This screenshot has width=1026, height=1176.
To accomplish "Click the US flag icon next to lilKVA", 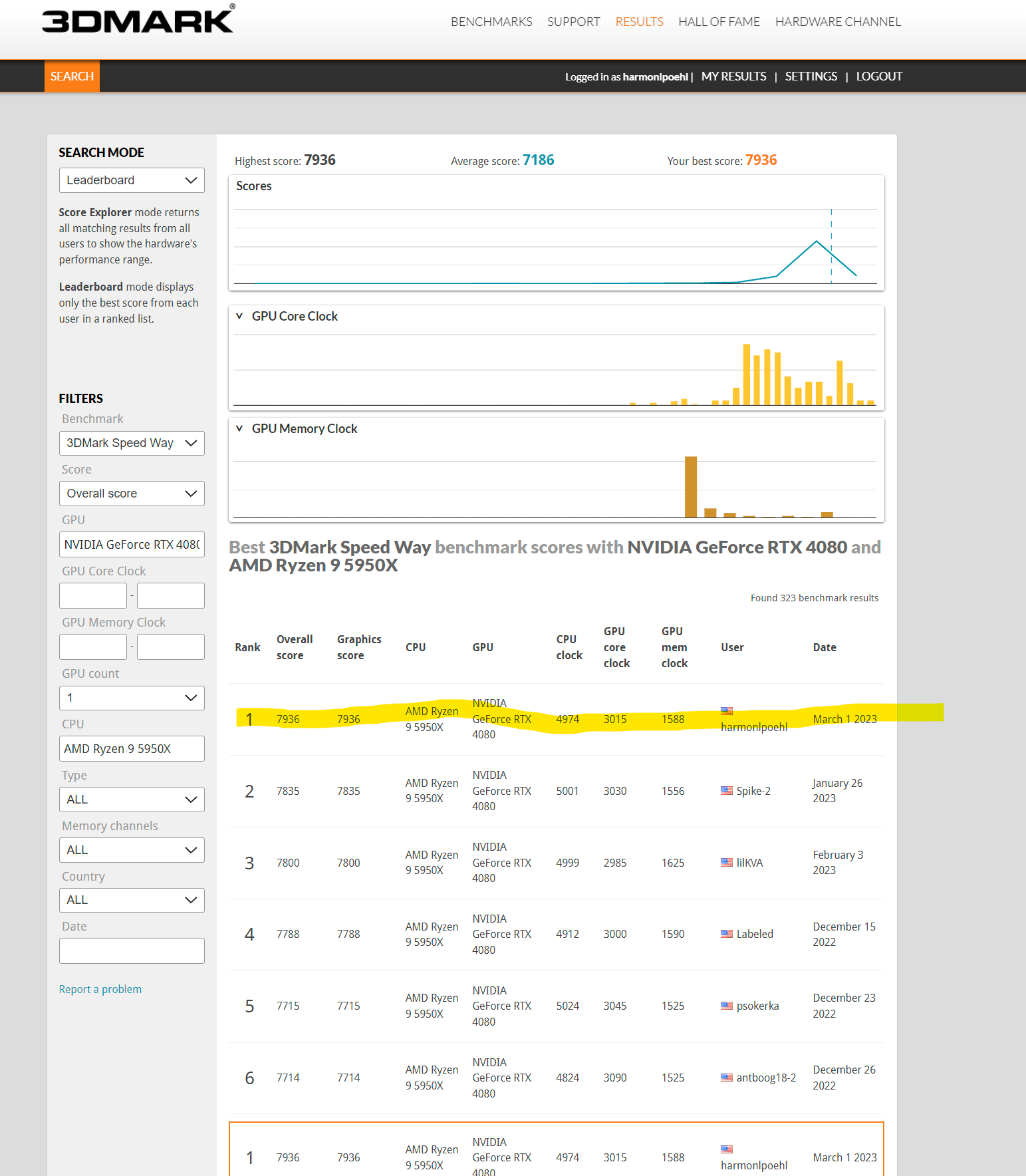I will pyautogui.click(x=727, y=863).
